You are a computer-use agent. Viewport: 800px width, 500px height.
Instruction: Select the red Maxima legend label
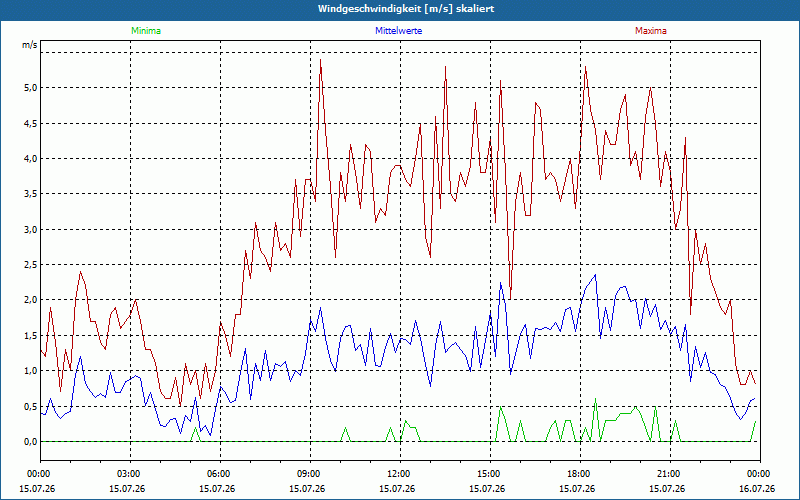pos(651,31)
